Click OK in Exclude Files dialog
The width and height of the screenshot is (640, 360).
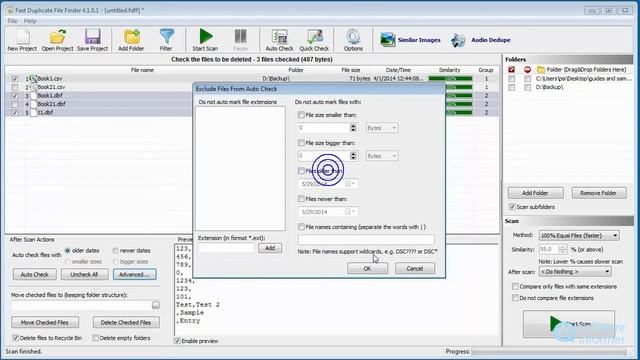click(367, 269)
